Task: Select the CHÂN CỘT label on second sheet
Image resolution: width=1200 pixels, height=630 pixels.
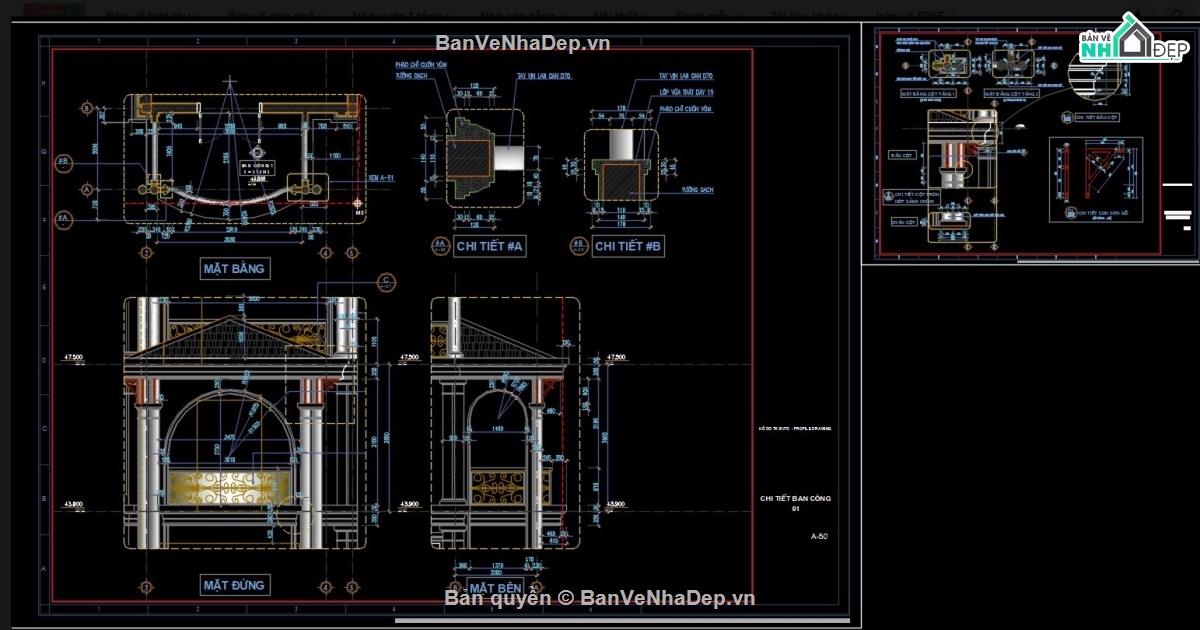Action: pyautogui.click(x=904, y=222)
